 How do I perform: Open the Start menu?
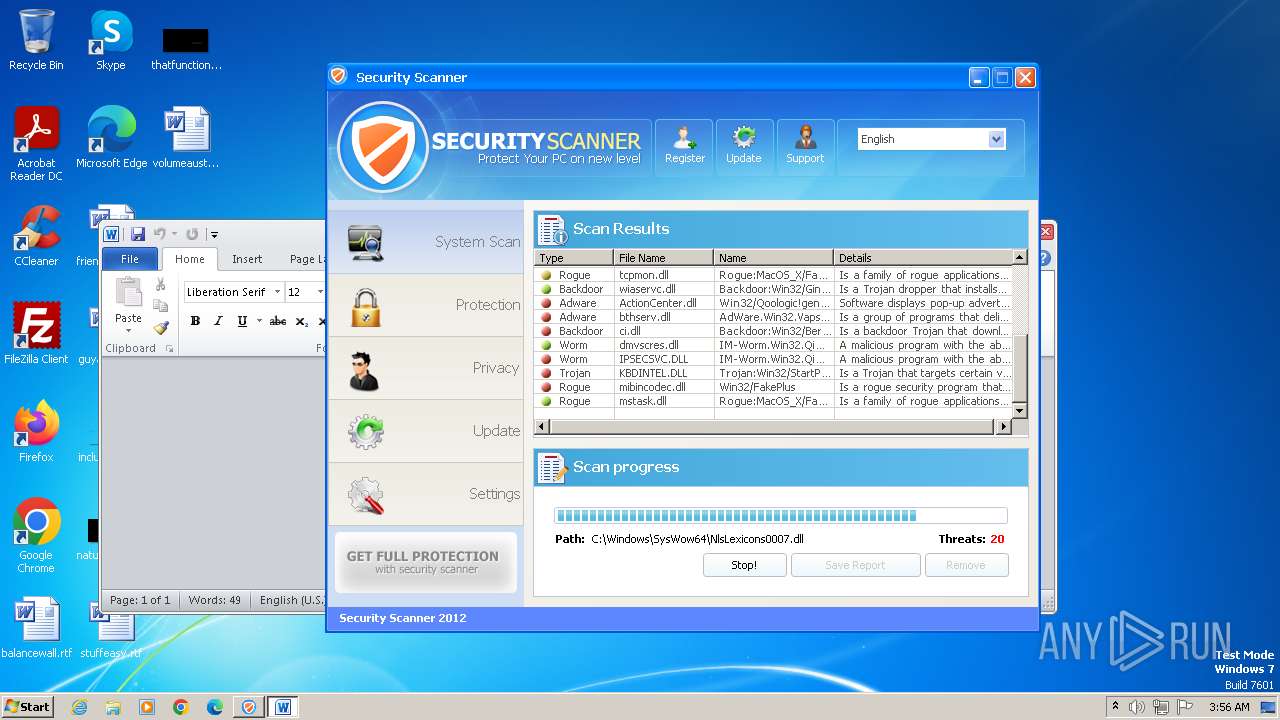point(27,706)
